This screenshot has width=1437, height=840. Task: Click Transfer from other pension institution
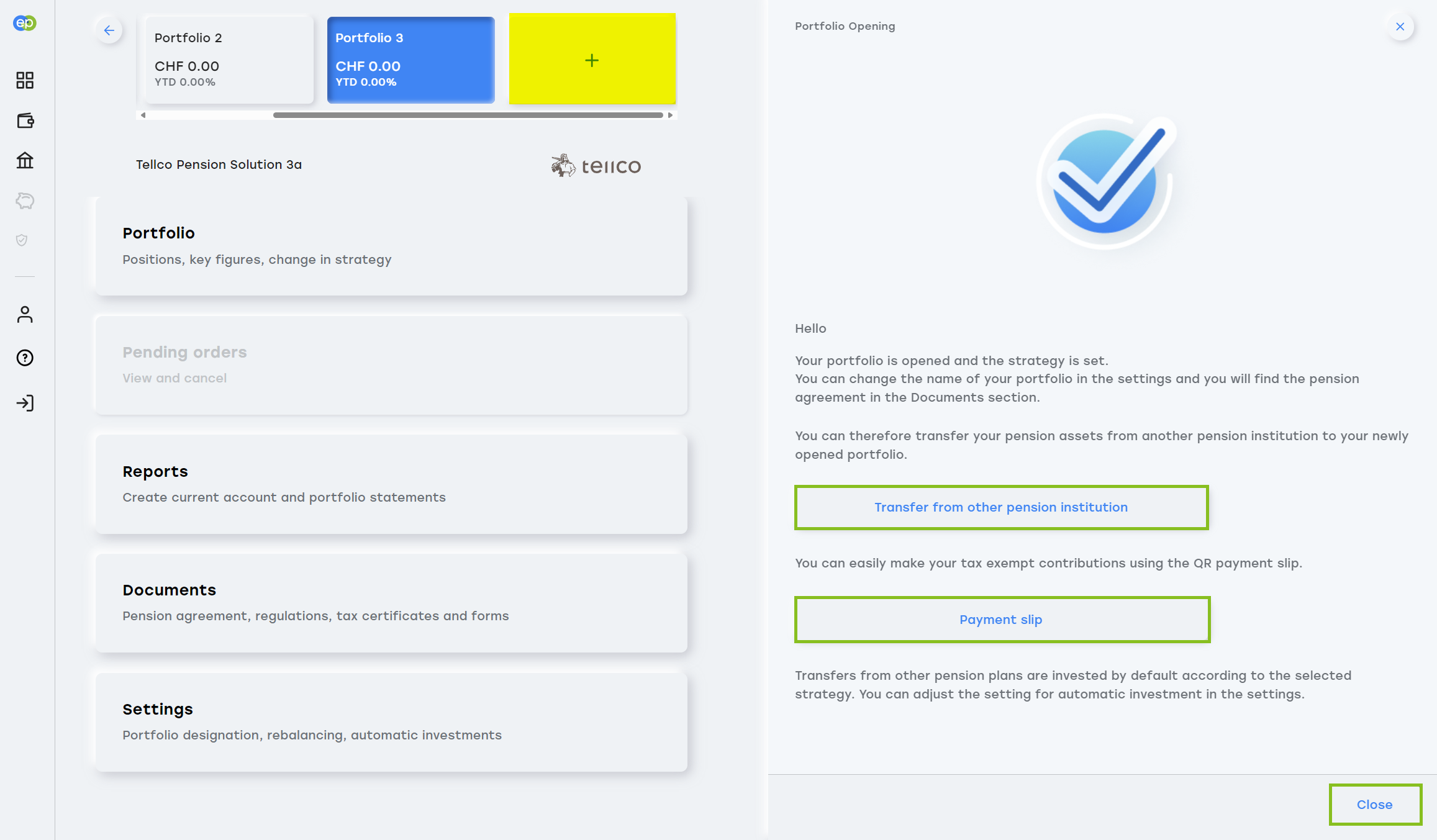pyautogui.click(x=1000, y=507)
